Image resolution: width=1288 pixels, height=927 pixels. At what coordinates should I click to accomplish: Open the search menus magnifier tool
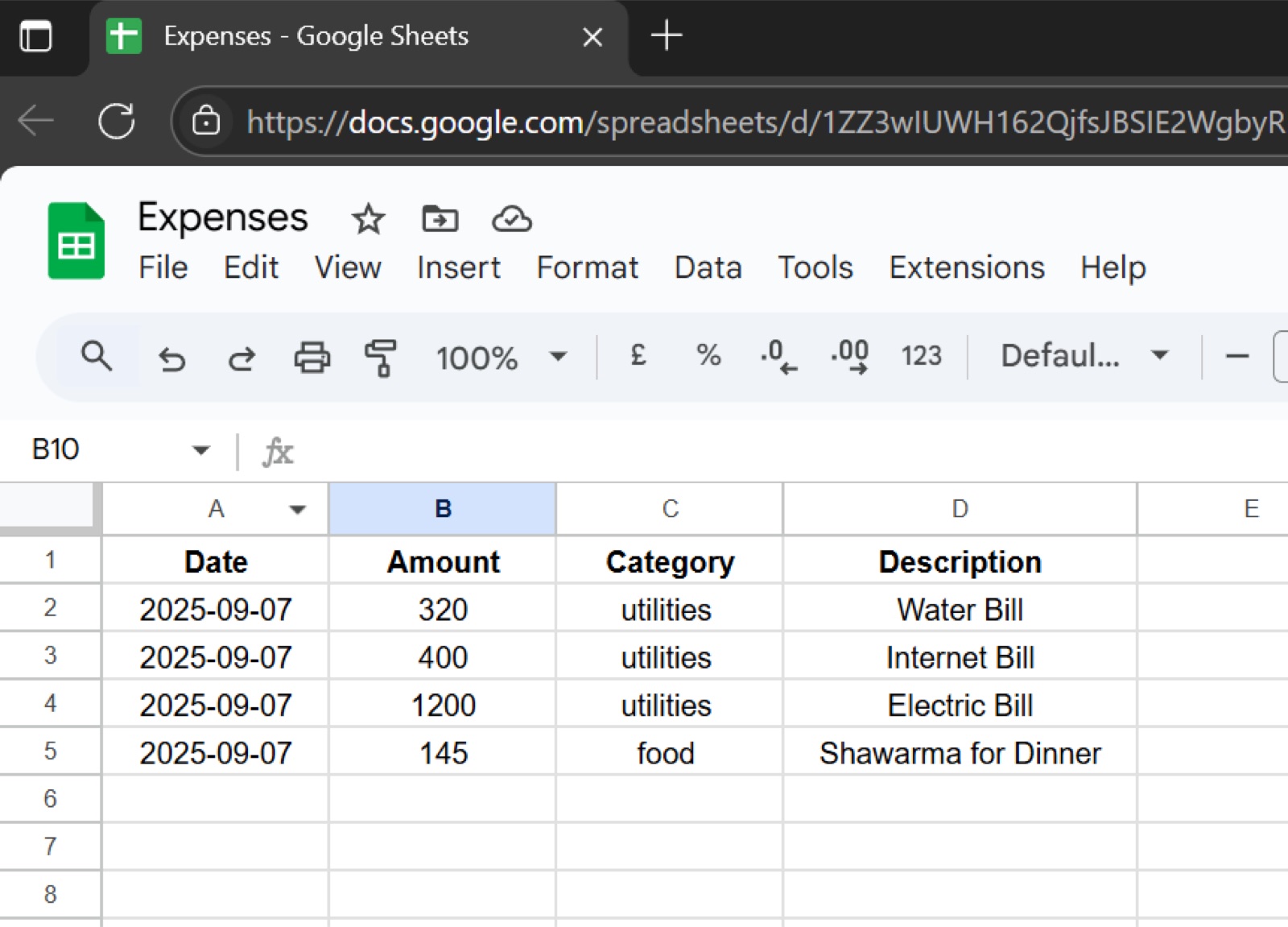[x=97, y=356]
